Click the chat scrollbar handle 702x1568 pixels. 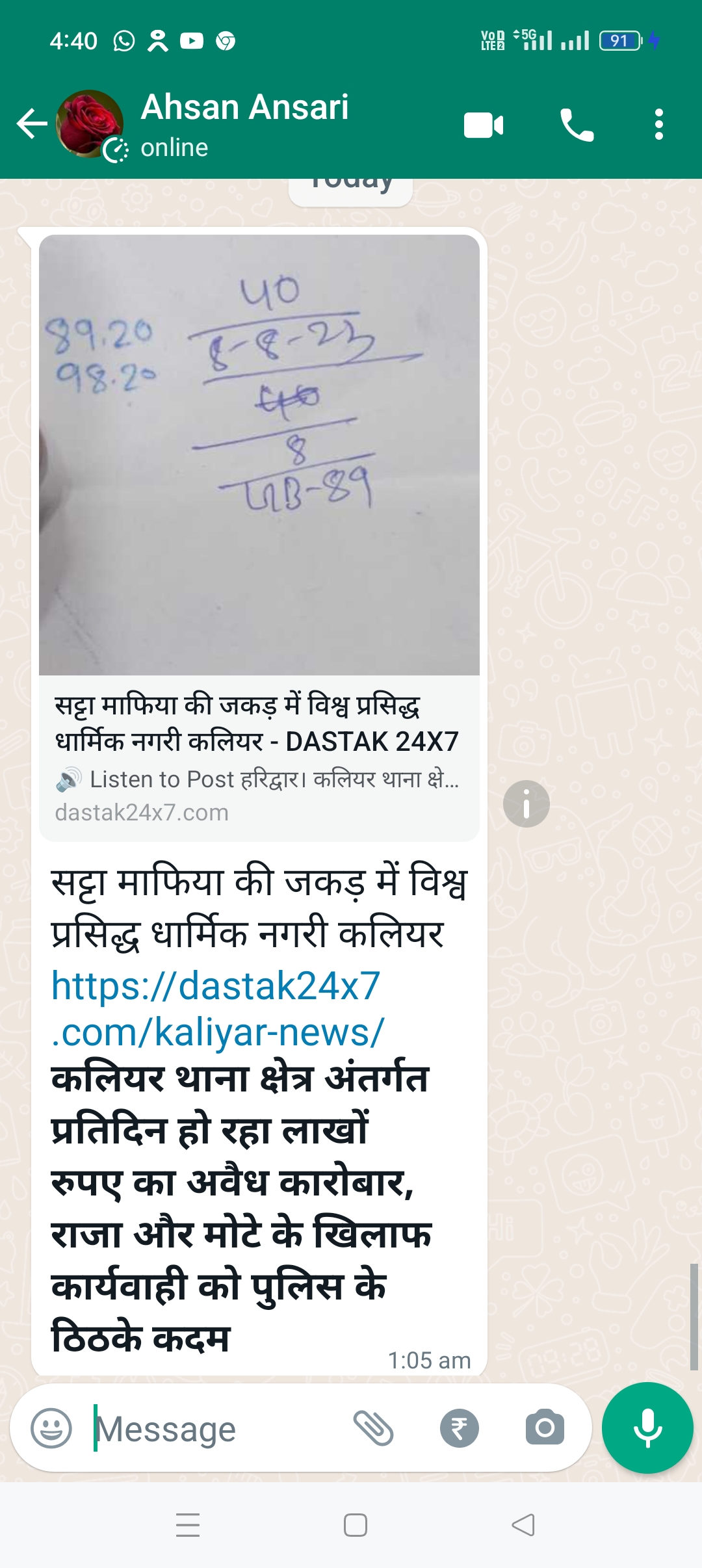pos(694,1317)
